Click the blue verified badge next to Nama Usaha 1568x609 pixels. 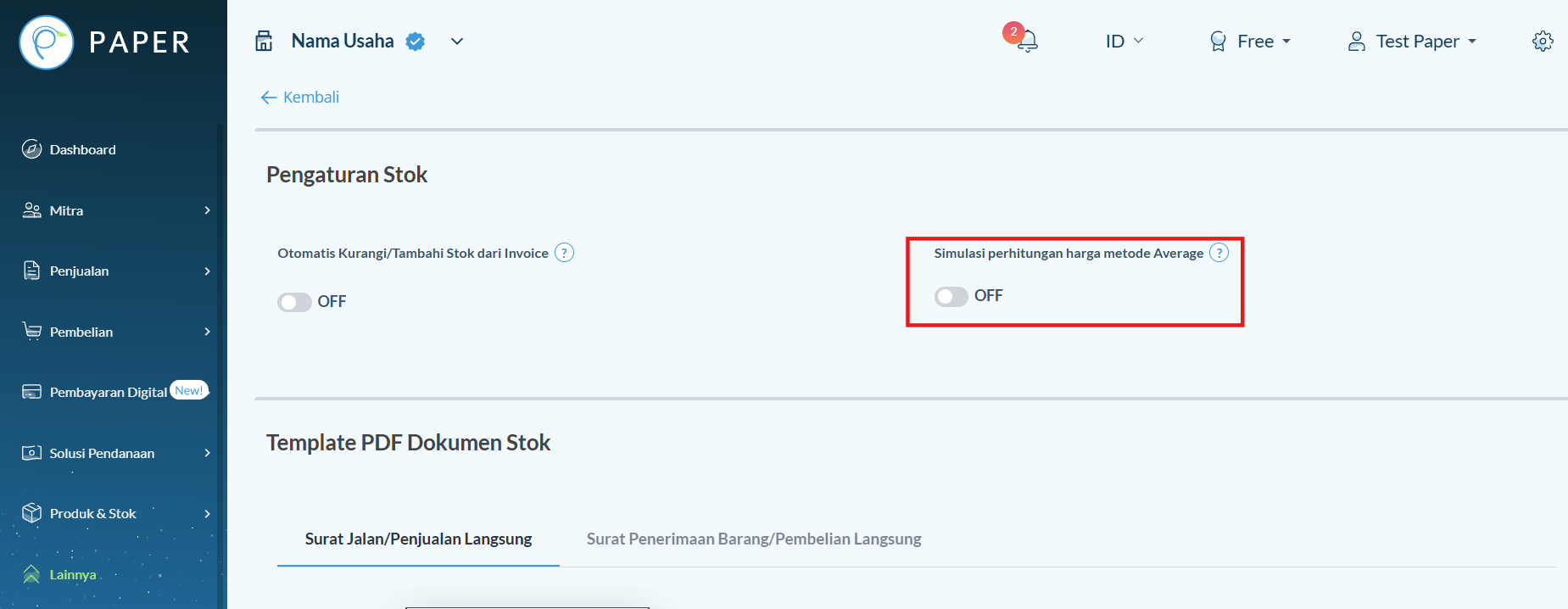[416, 42]
